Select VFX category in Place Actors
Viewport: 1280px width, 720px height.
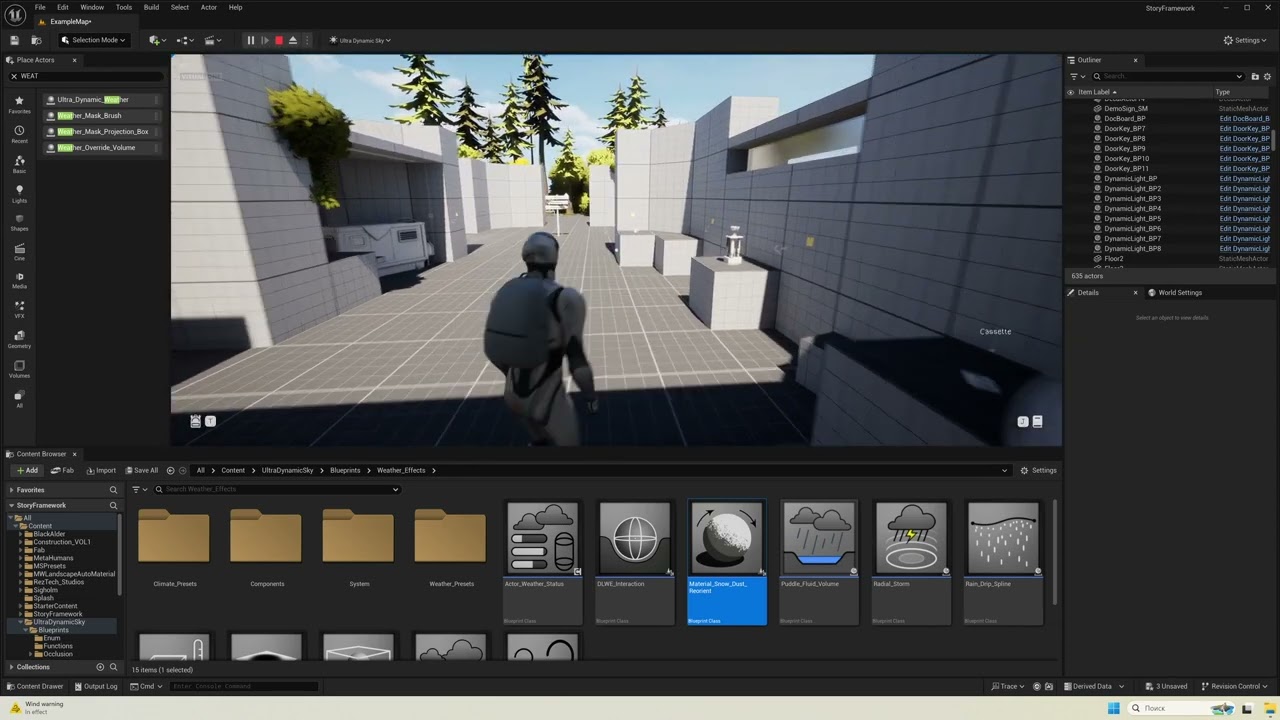pyautogui.click(x=19, y=309)
